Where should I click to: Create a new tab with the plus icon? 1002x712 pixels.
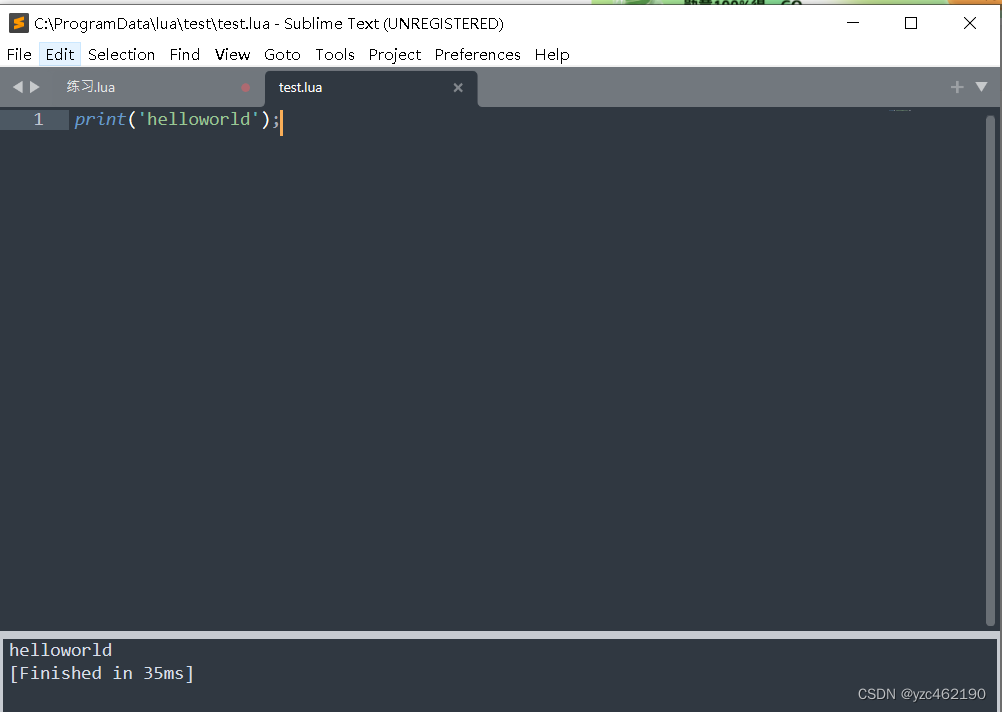coord(956,86)
